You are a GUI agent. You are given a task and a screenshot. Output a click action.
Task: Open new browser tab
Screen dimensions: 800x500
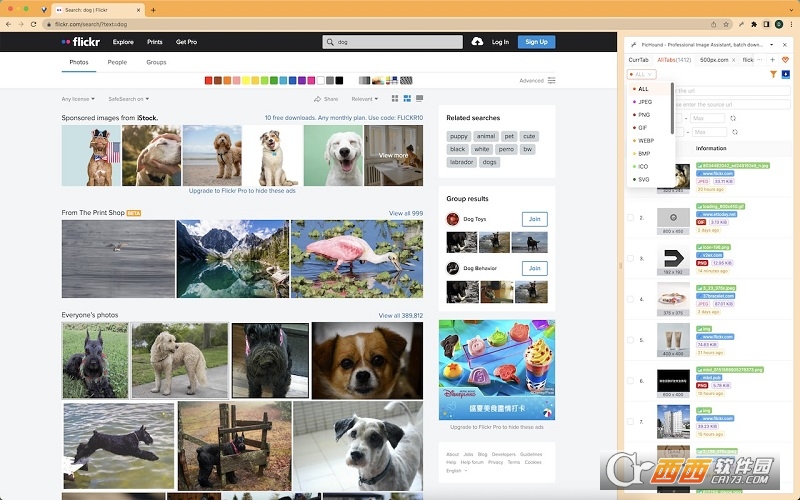[x=153, y=10]
